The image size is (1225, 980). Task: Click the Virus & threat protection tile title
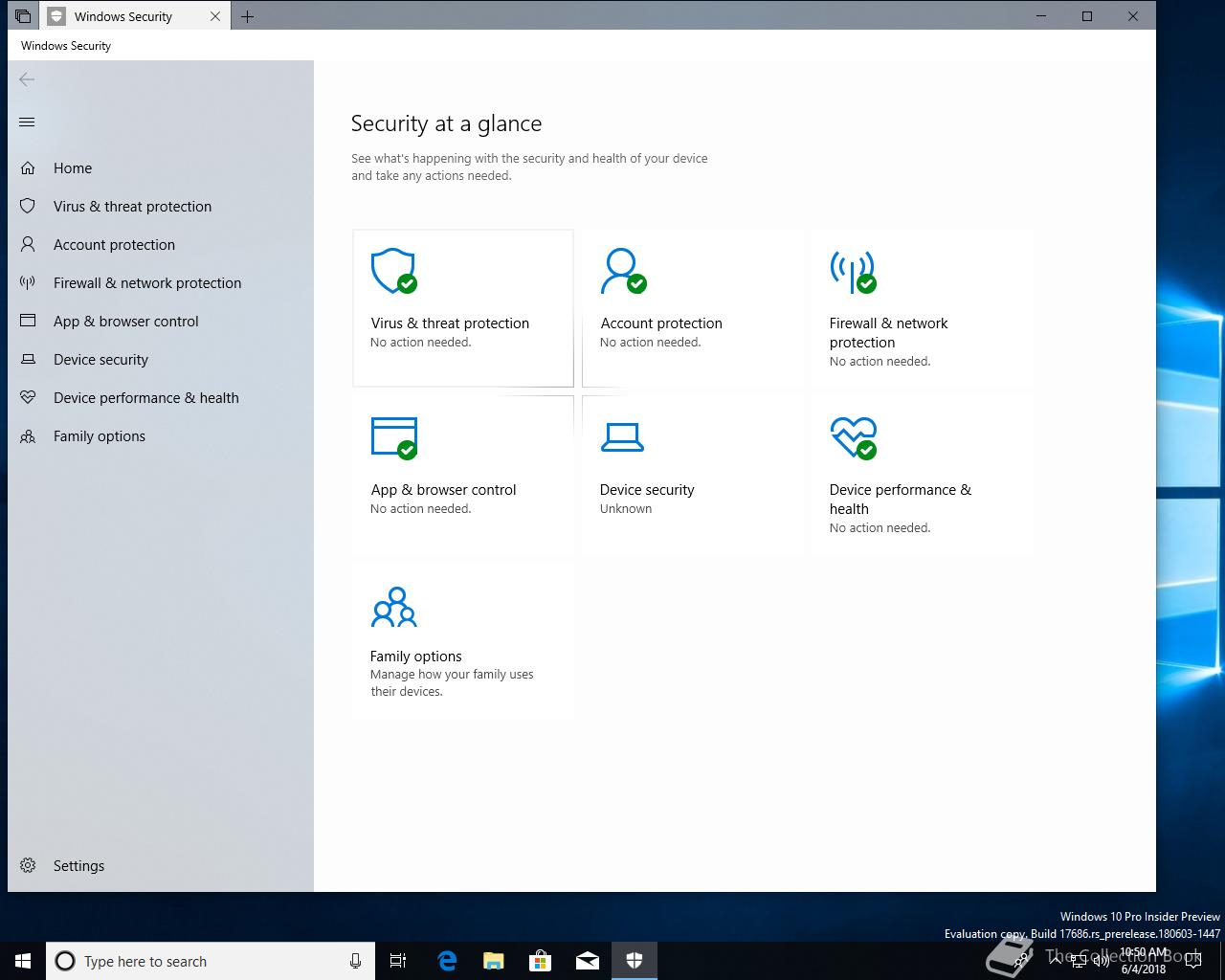pyautogui.click(x=450, y=323)
